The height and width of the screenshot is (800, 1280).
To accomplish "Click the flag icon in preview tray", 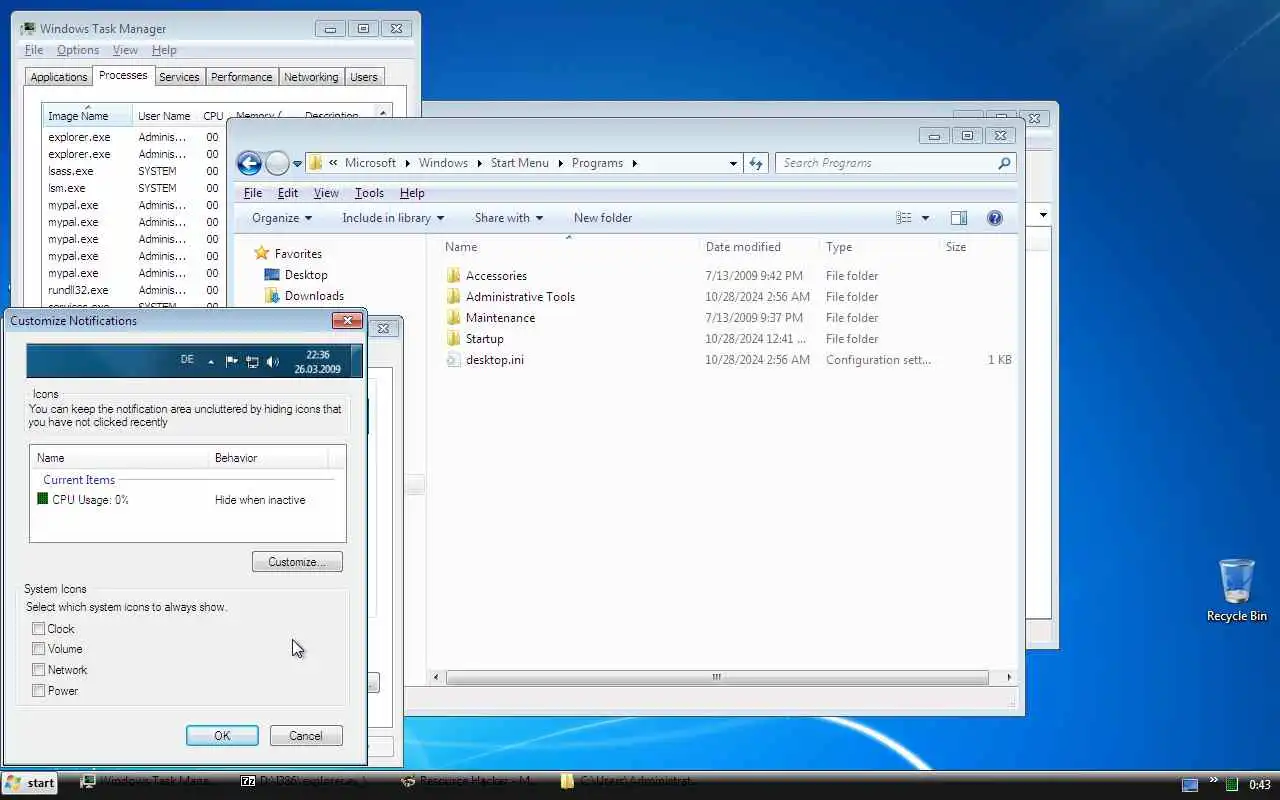I will [x=231, y=362].
